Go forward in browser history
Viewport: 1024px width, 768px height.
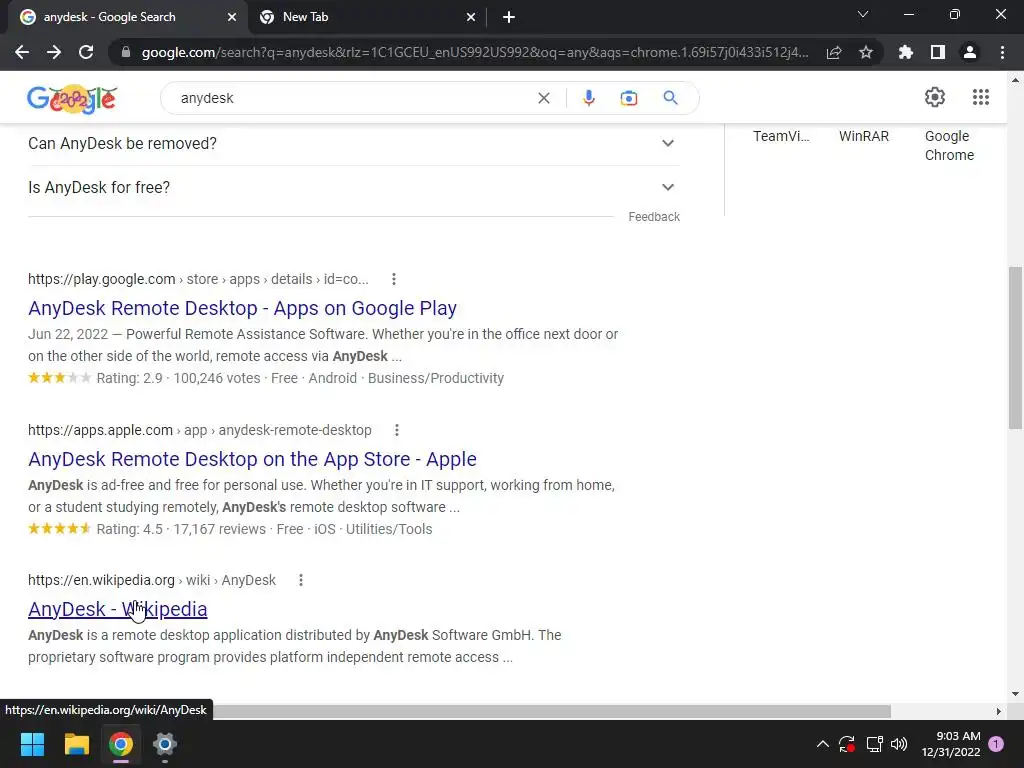pos(54,52)
